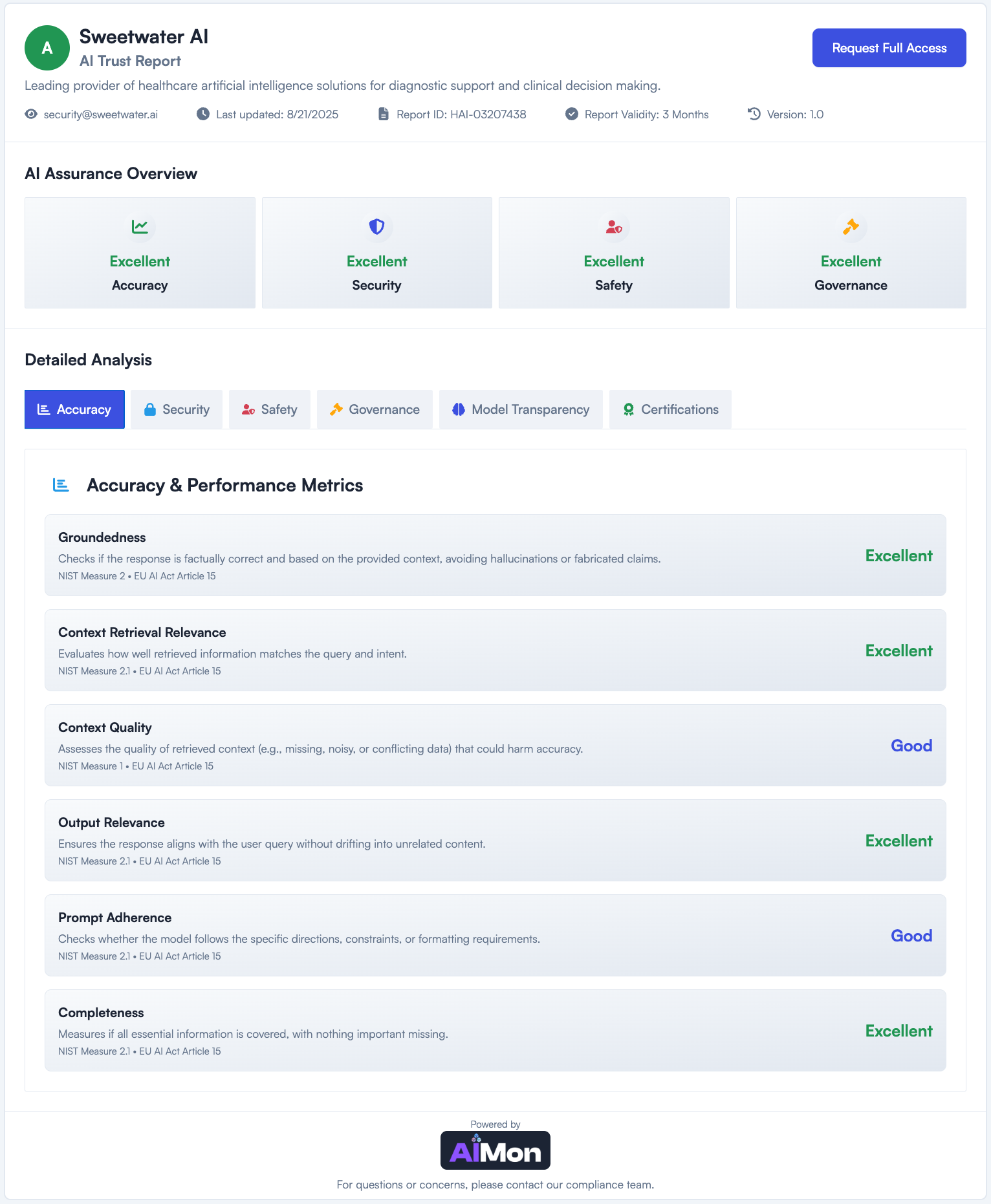This screenshot has height=1204, width=991.
Task: Select the Excellent Security overview card
Action: (x=377, y=253)
